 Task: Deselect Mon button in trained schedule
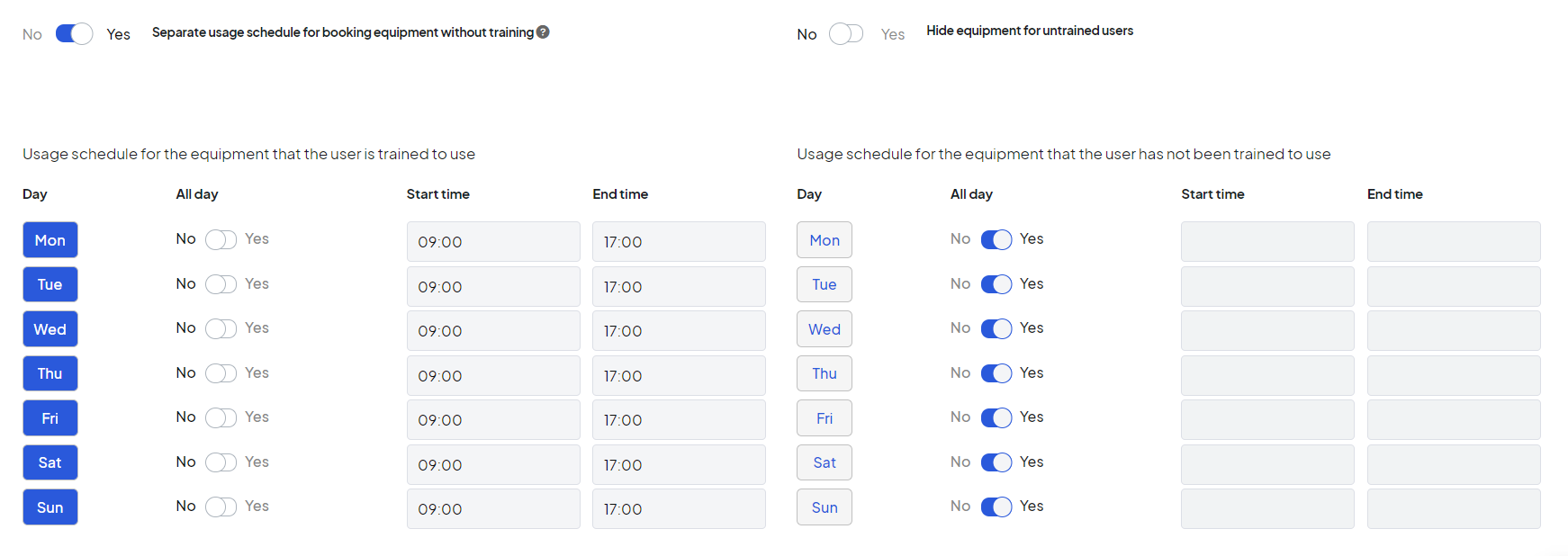pyautogui.click(x=50, y=240)
